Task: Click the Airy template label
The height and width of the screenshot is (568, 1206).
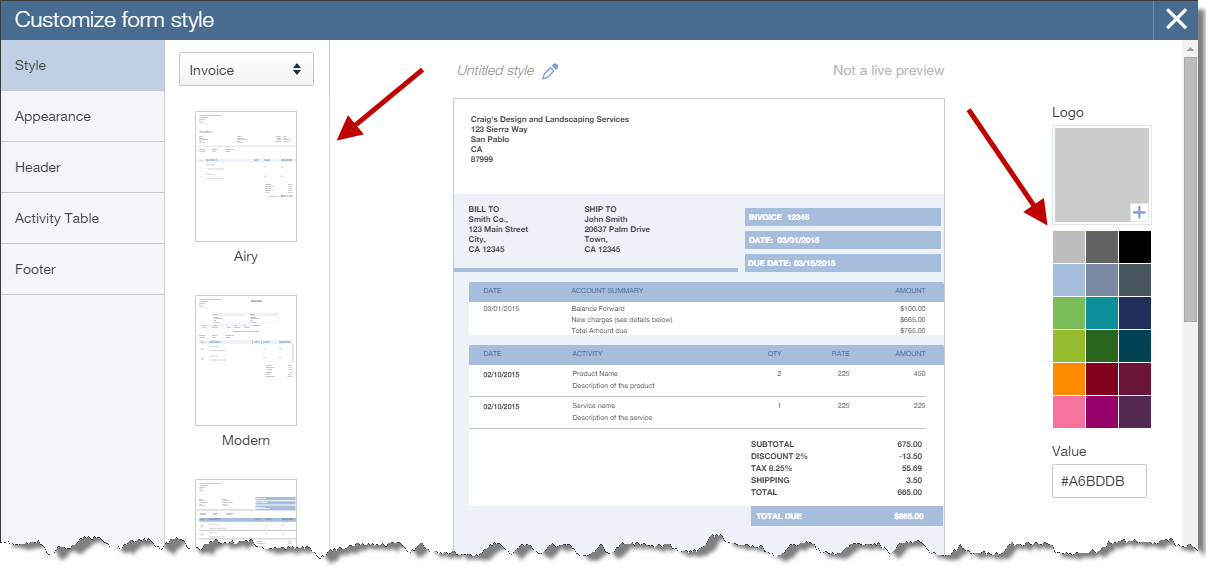Action: tap(246, 256)
